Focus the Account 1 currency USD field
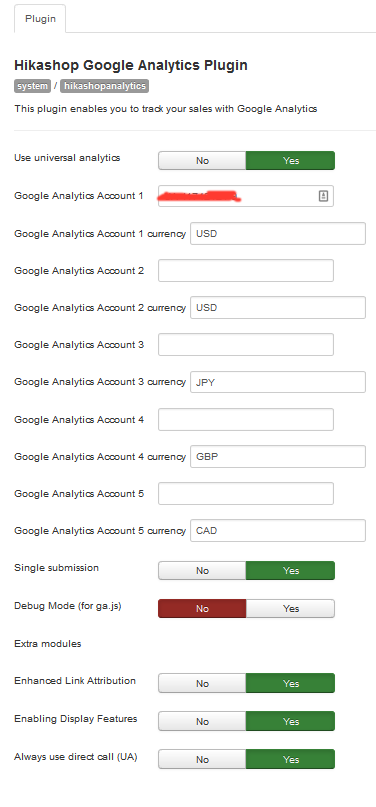 (278, 234)
